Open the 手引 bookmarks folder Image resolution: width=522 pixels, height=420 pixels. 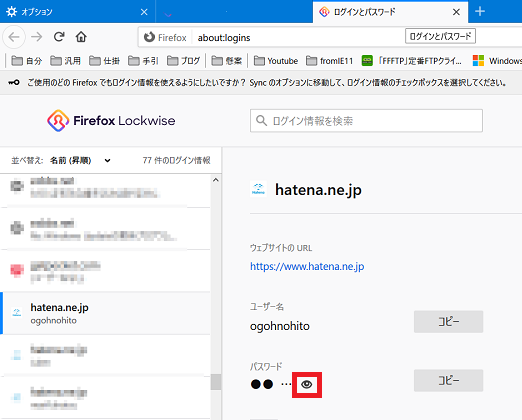click(143, 61)
